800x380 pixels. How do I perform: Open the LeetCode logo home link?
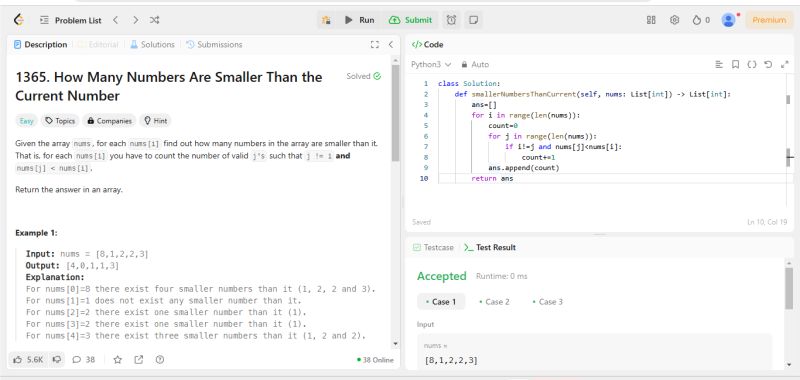19,20
